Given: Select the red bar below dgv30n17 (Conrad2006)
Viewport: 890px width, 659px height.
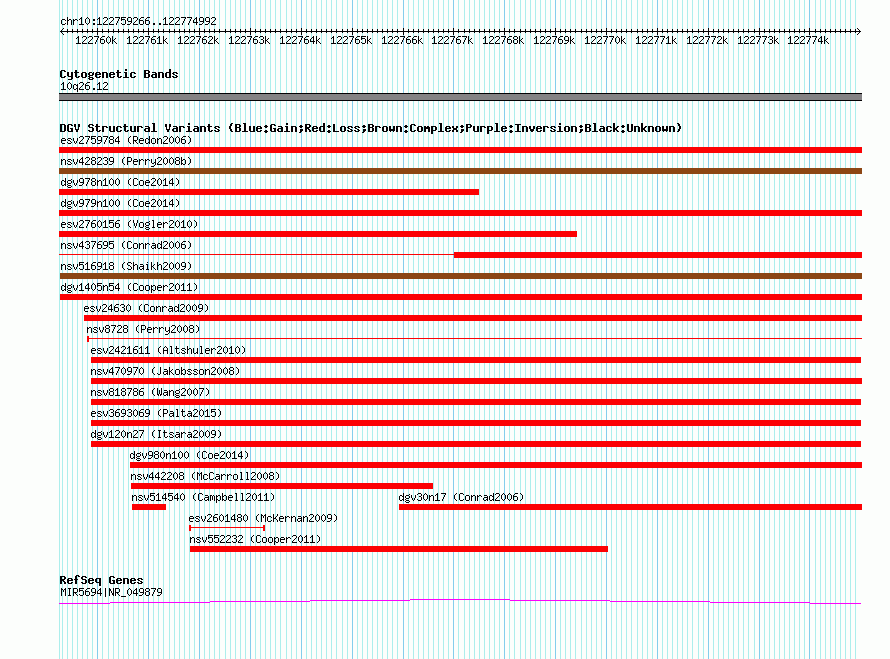Looking at the screenshot, I should [631, 507].
